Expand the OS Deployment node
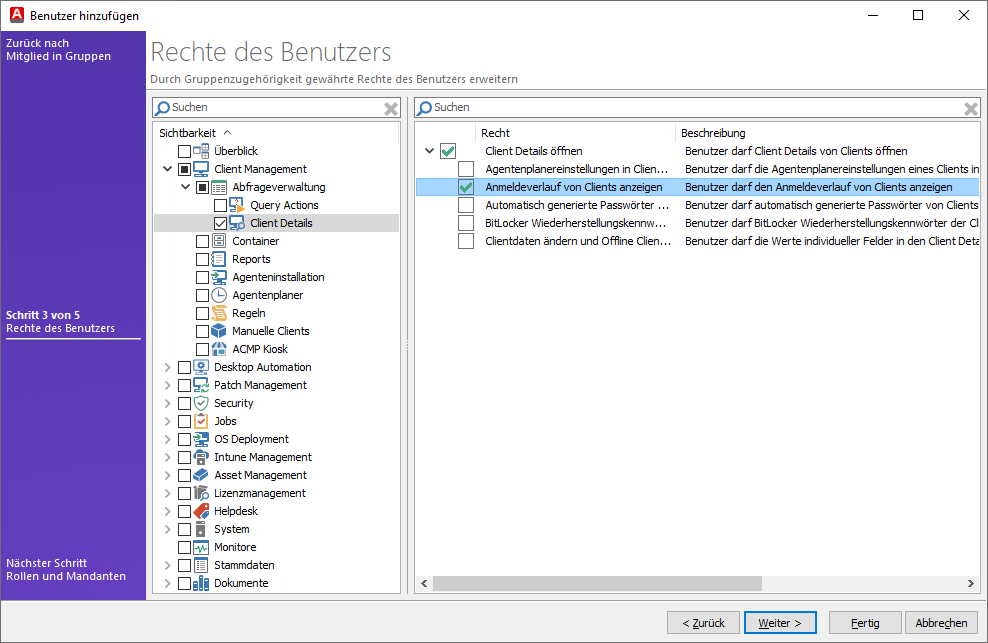988x643 pixels. [168, 439]
